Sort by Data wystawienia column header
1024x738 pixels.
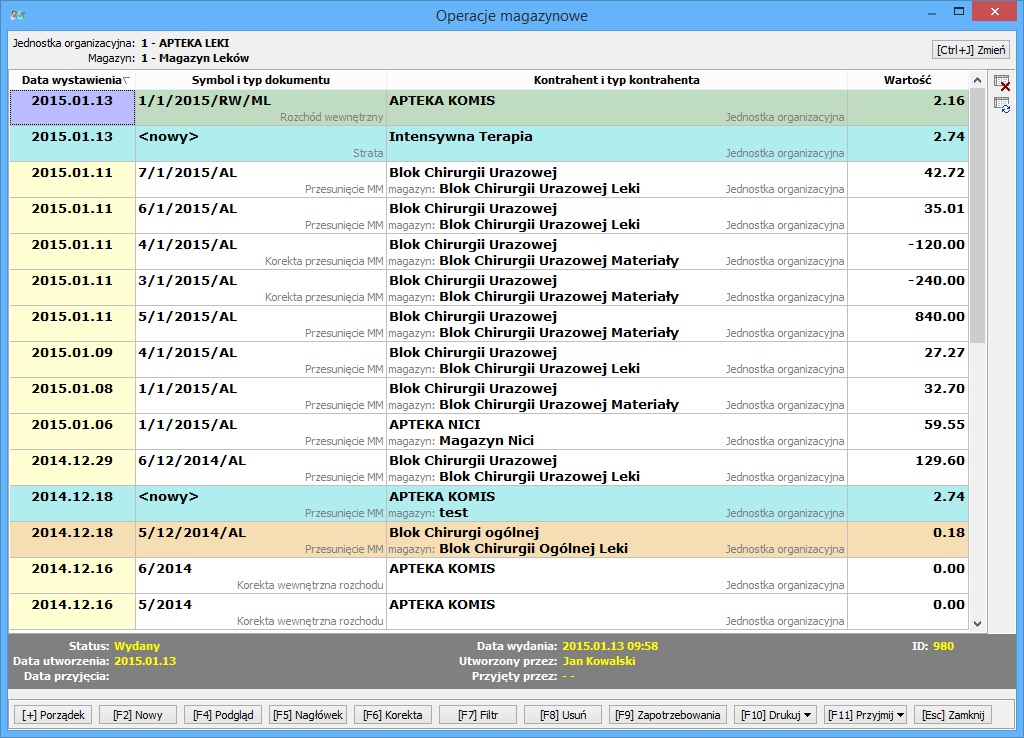point(72,80)
